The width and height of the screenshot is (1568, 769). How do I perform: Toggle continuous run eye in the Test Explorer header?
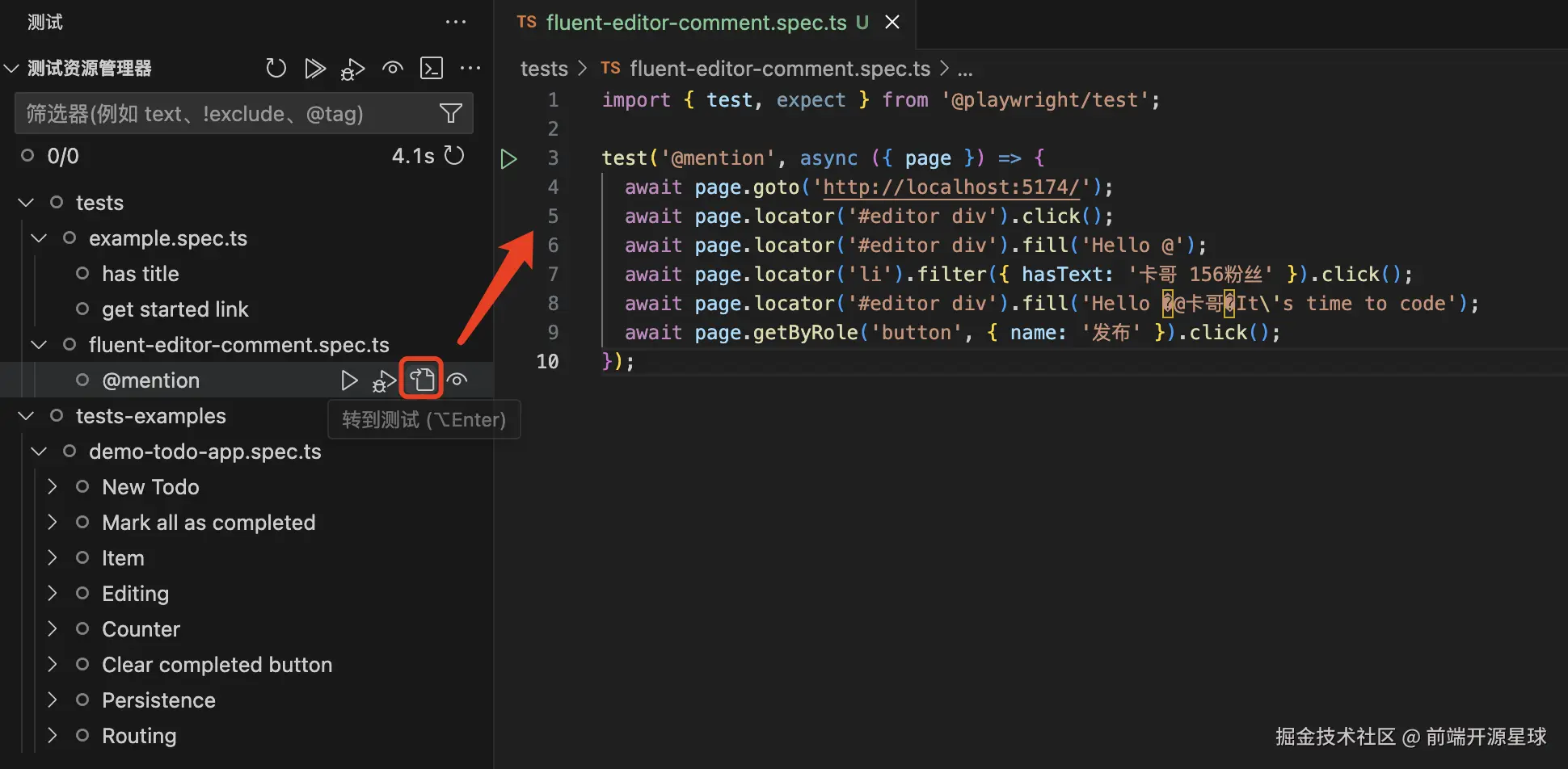click(x=393, y=69)
